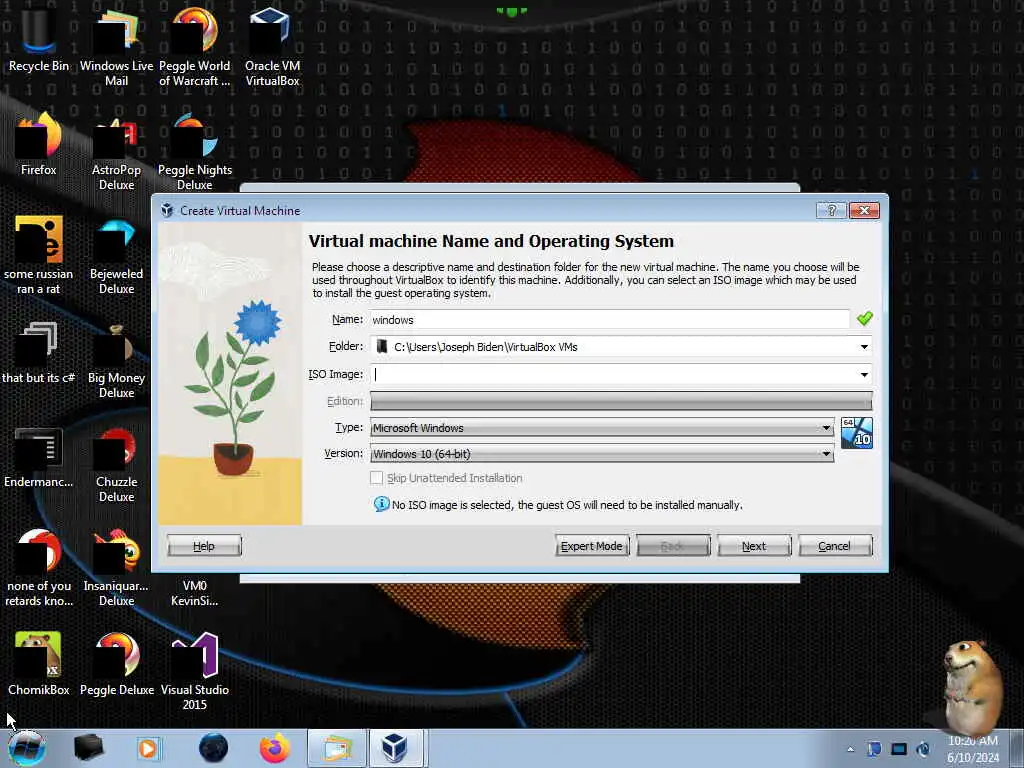Viewport: 1024px width, 768px height.
Task: Toggle Skip Unattended Installation checkbox
Action: point(377,478)
